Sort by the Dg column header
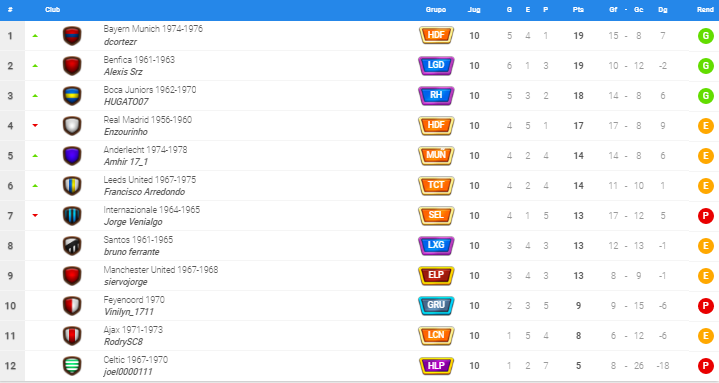719x383 pixels. pos(663,10)
